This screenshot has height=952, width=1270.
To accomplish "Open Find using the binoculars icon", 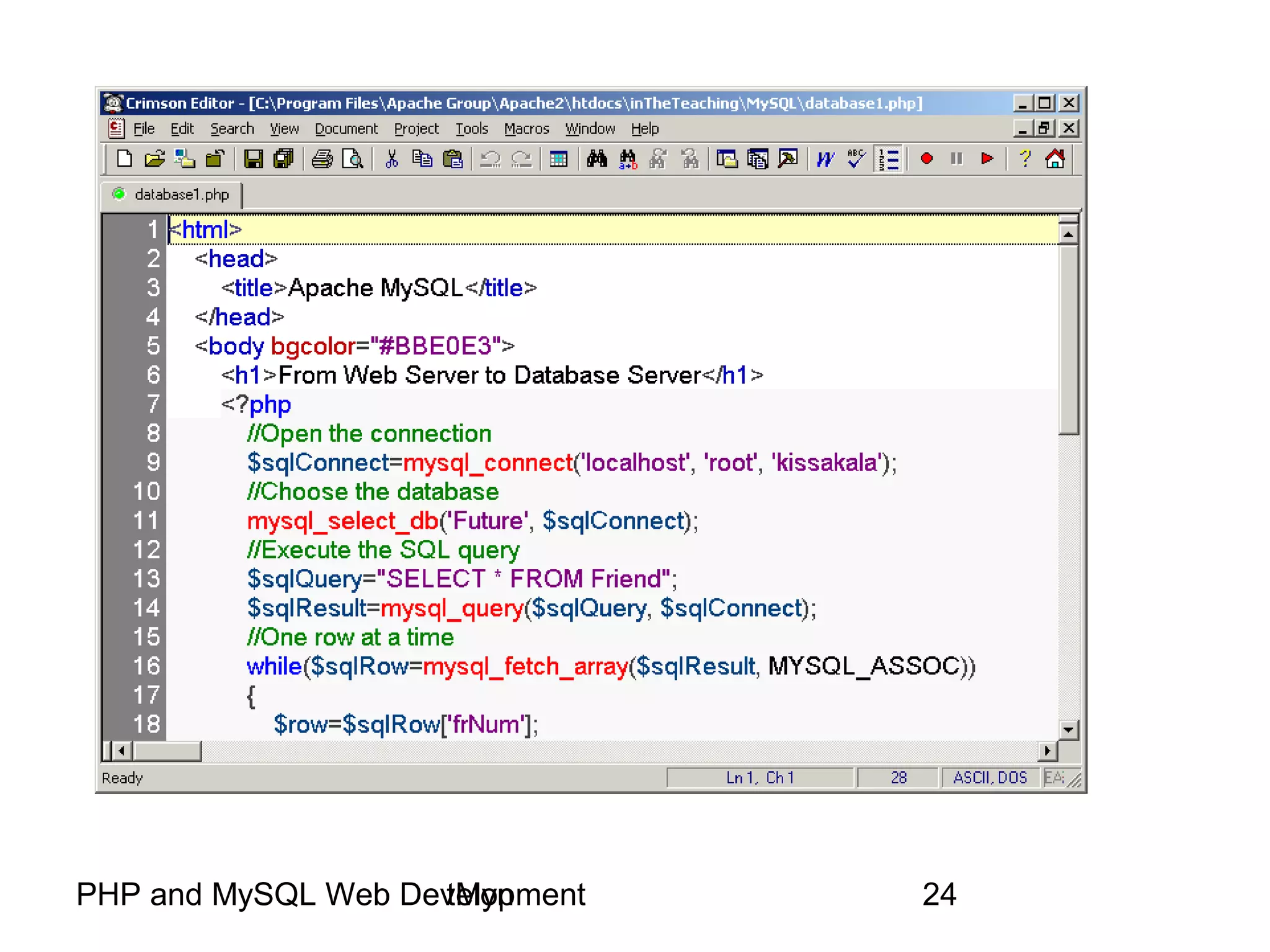I will 597,159.
